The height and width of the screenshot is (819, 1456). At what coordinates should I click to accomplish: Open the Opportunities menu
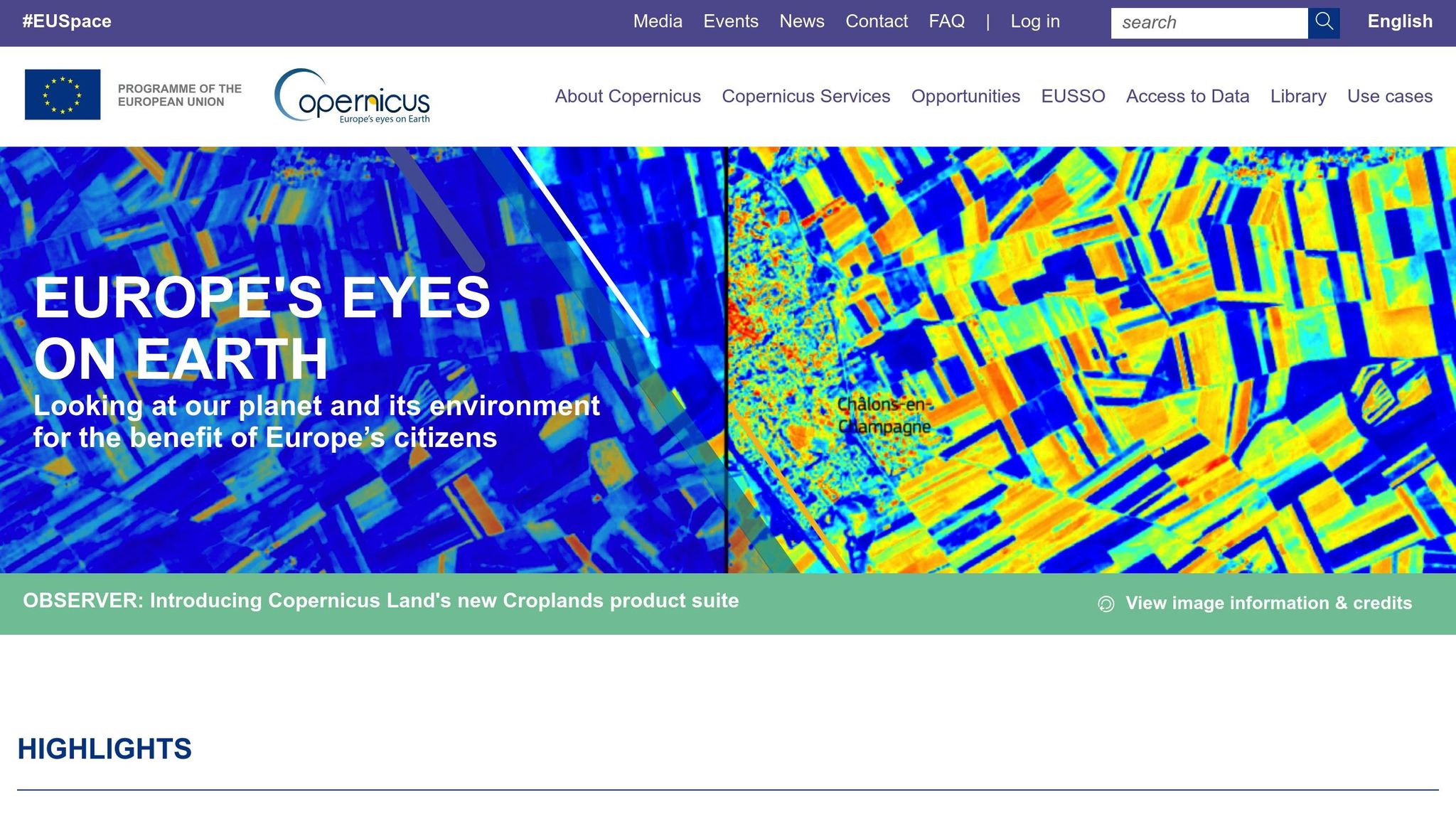[965, 96]
